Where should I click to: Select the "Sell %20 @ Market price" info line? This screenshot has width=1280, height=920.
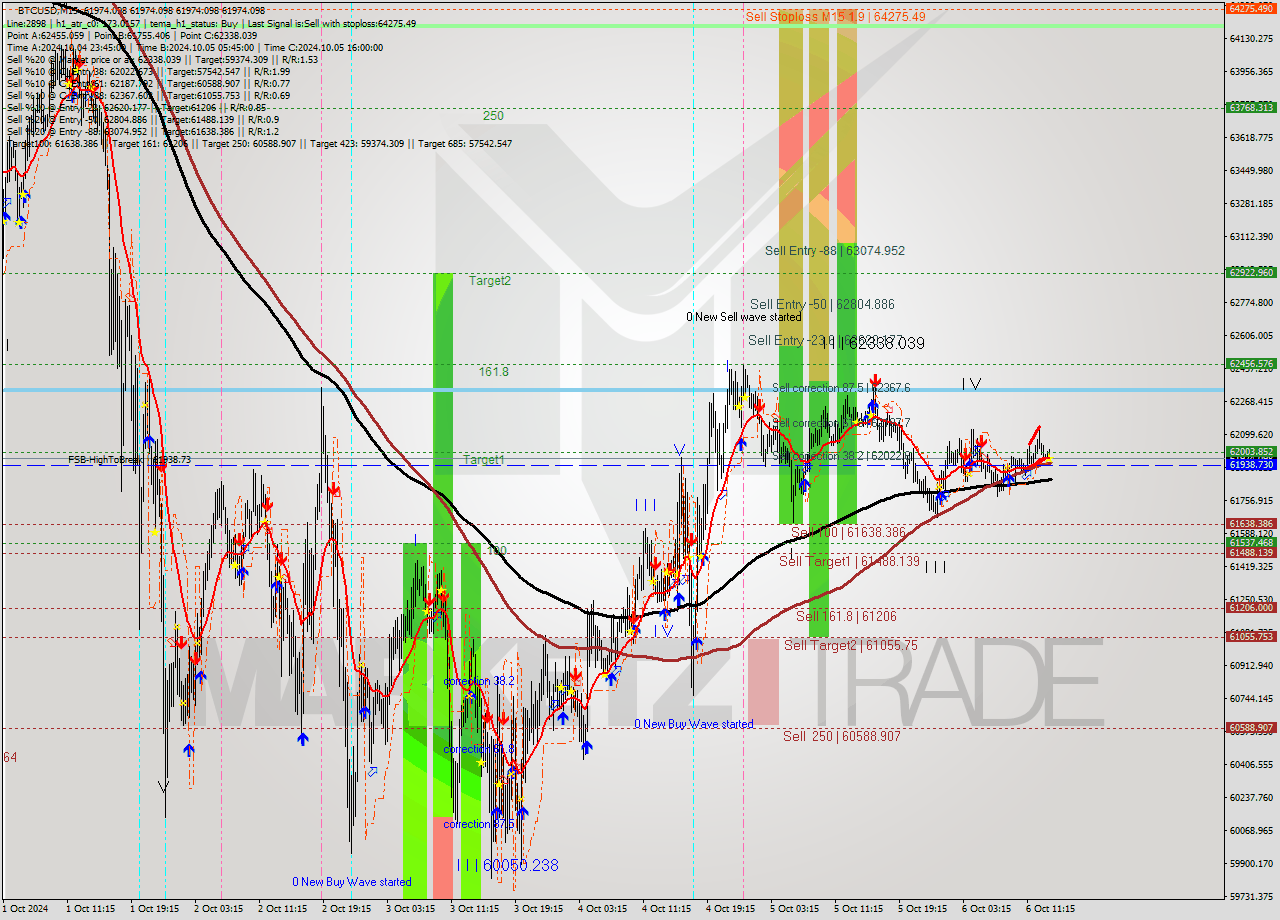pyautogui.click(x=162, y=59)
